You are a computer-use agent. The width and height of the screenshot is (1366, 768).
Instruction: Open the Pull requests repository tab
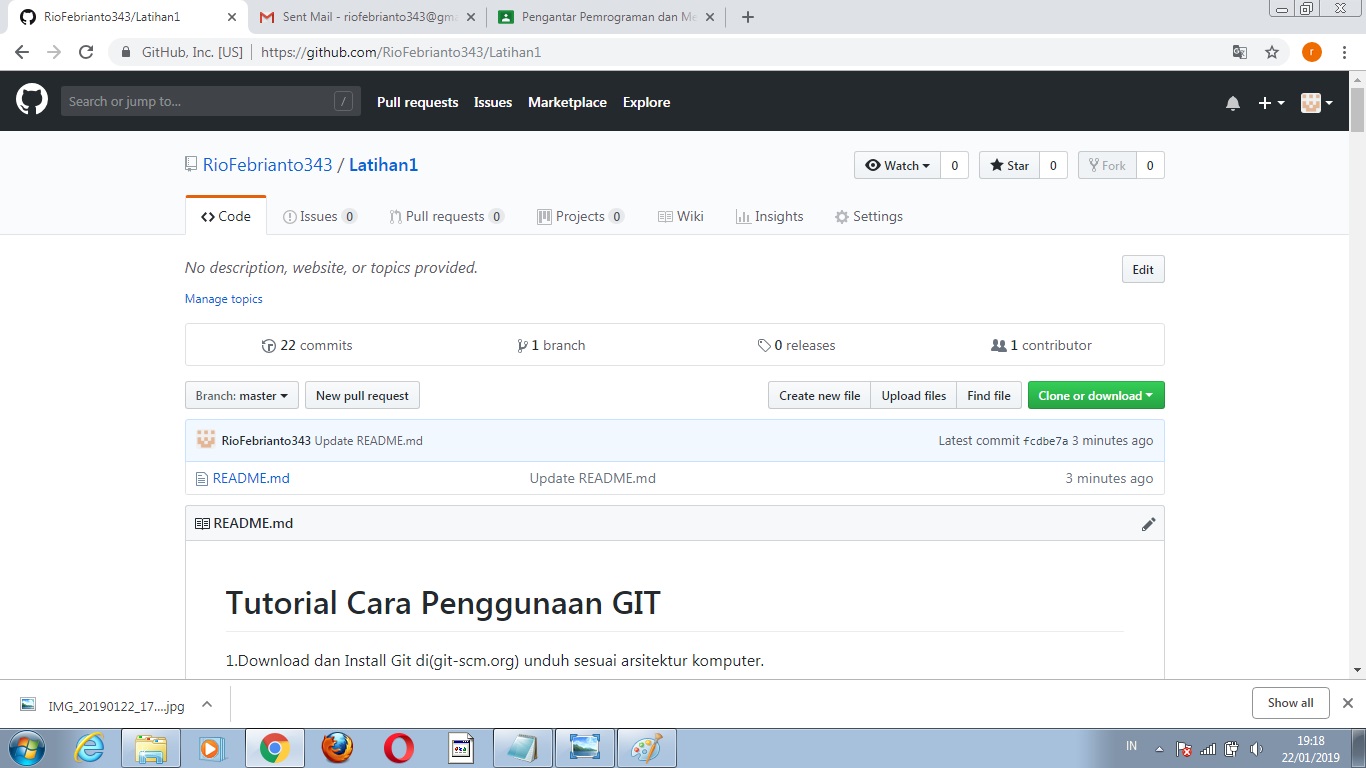[447, 216]
